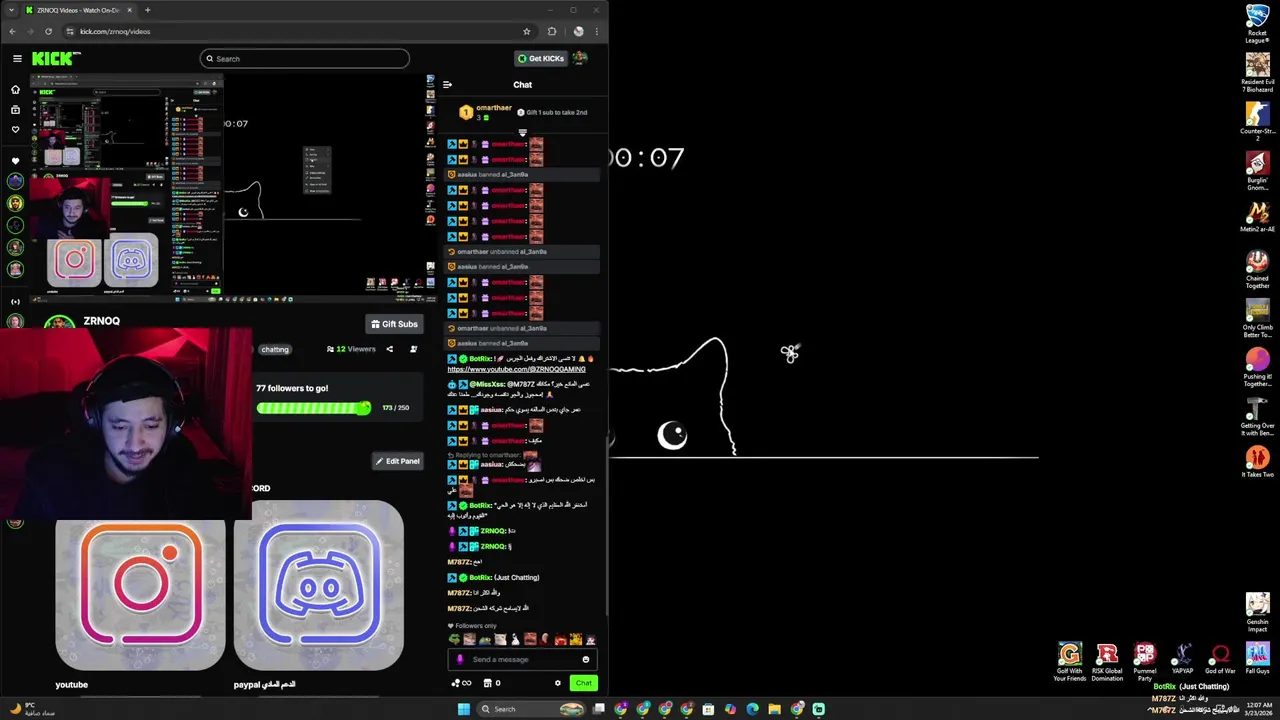Viewport: 1280px width, 720px height.
Task: Open Fall Guys desktop shortcut
Action: coord(1257,658)
